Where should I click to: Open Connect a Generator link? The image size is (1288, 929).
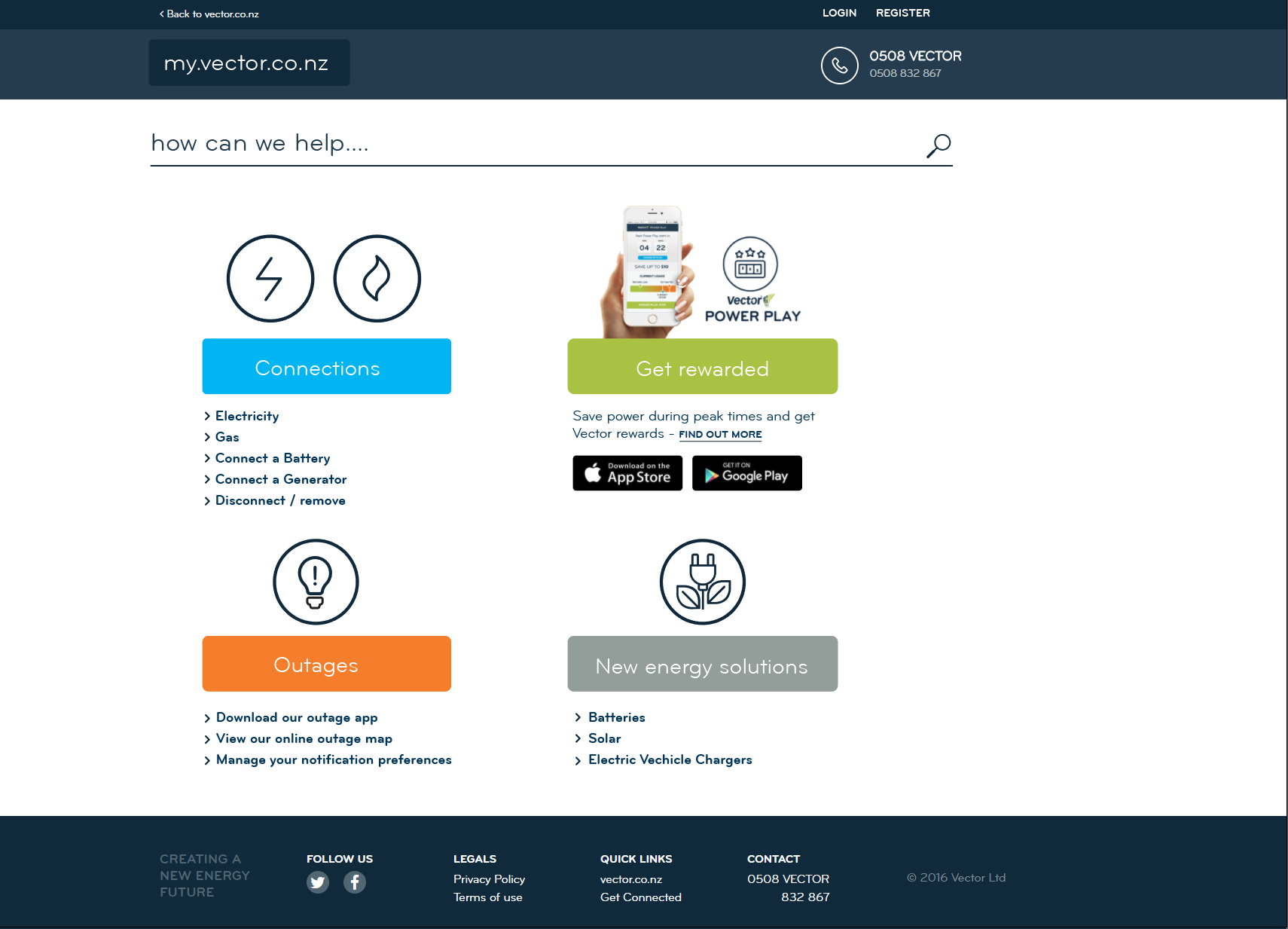[281, 479]
